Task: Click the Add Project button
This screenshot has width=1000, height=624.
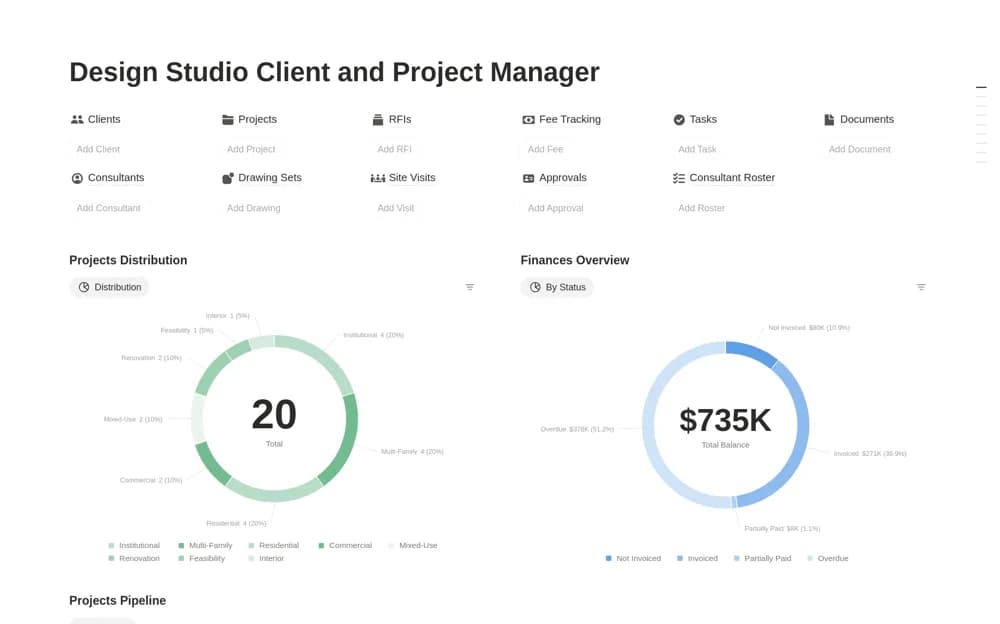Action: [x=251, y=149]
